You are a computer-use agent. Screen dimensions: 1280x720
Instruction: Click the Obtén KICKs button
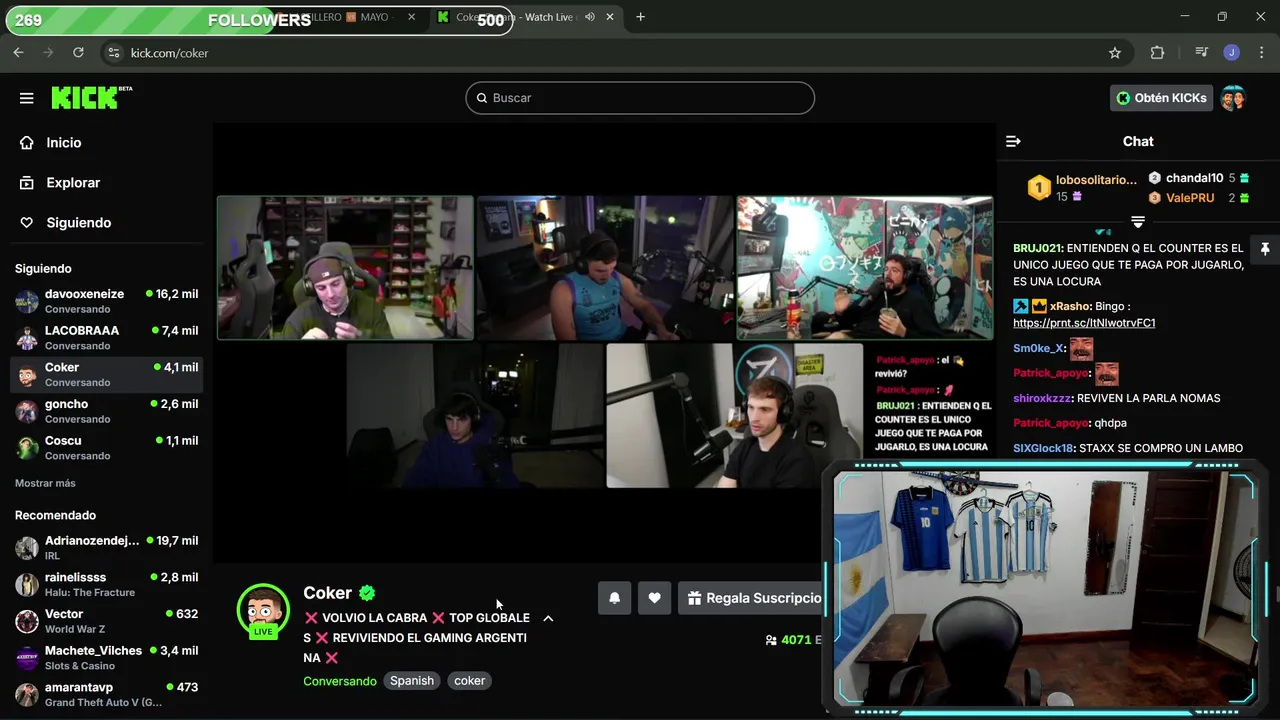click(1161, 98)
